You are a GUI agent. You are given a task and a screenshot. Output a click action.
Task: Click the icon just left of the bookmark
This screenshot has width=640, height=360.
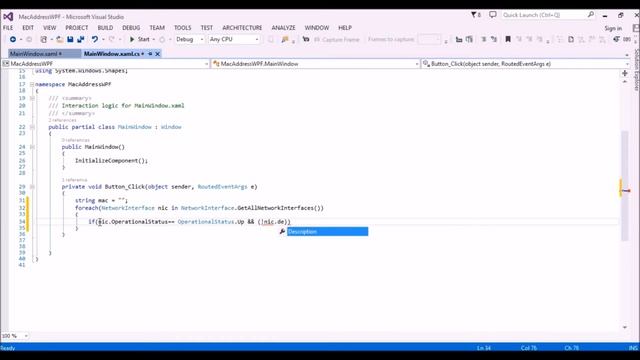point(494,40)
